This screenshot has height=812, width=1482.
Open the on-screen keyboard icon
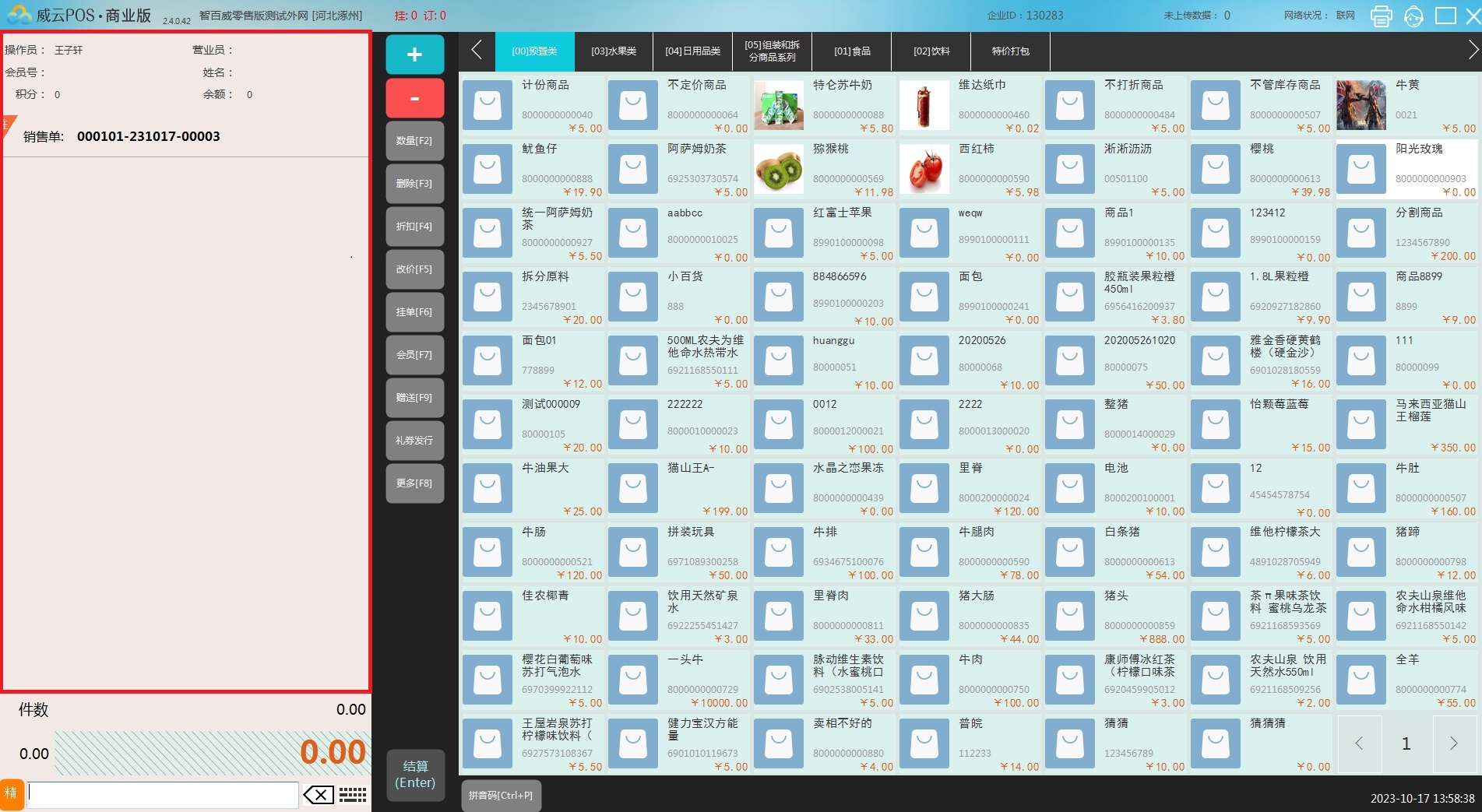tap(353, 795)
